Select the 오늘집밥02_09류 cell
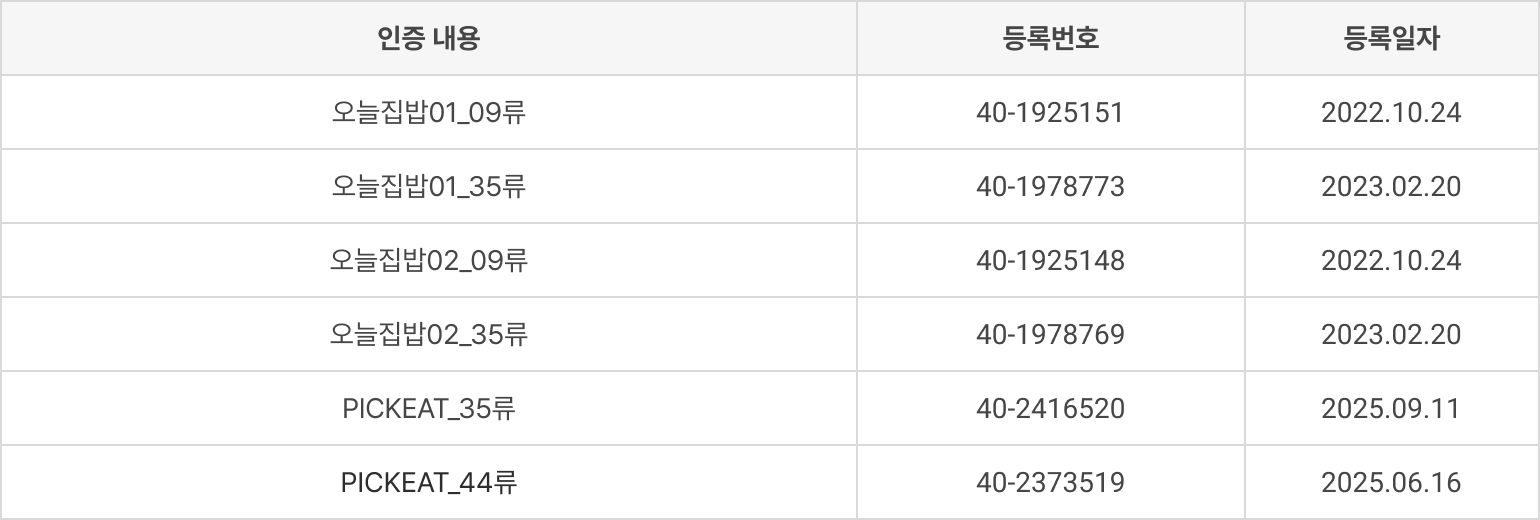Image resolution: width=1540 pixels, height=520 pixels. (429, 261)
